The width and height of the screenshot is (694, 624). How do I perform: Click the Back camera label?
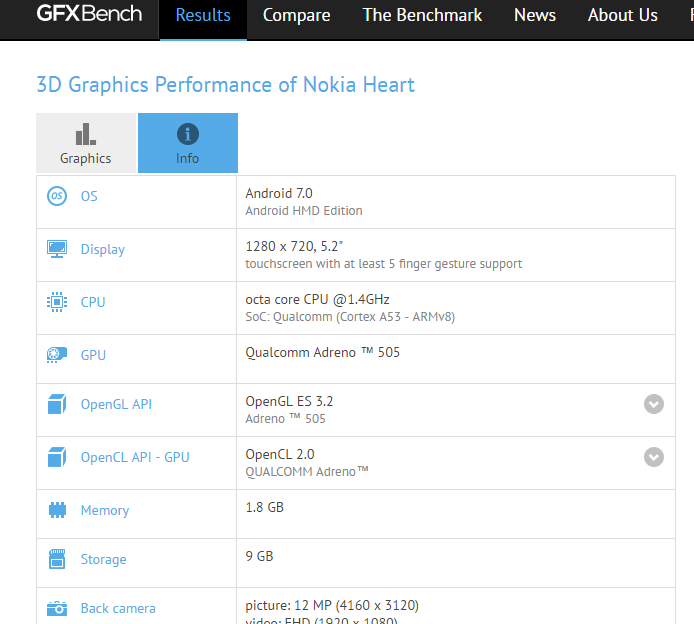[x=118, y=609]
